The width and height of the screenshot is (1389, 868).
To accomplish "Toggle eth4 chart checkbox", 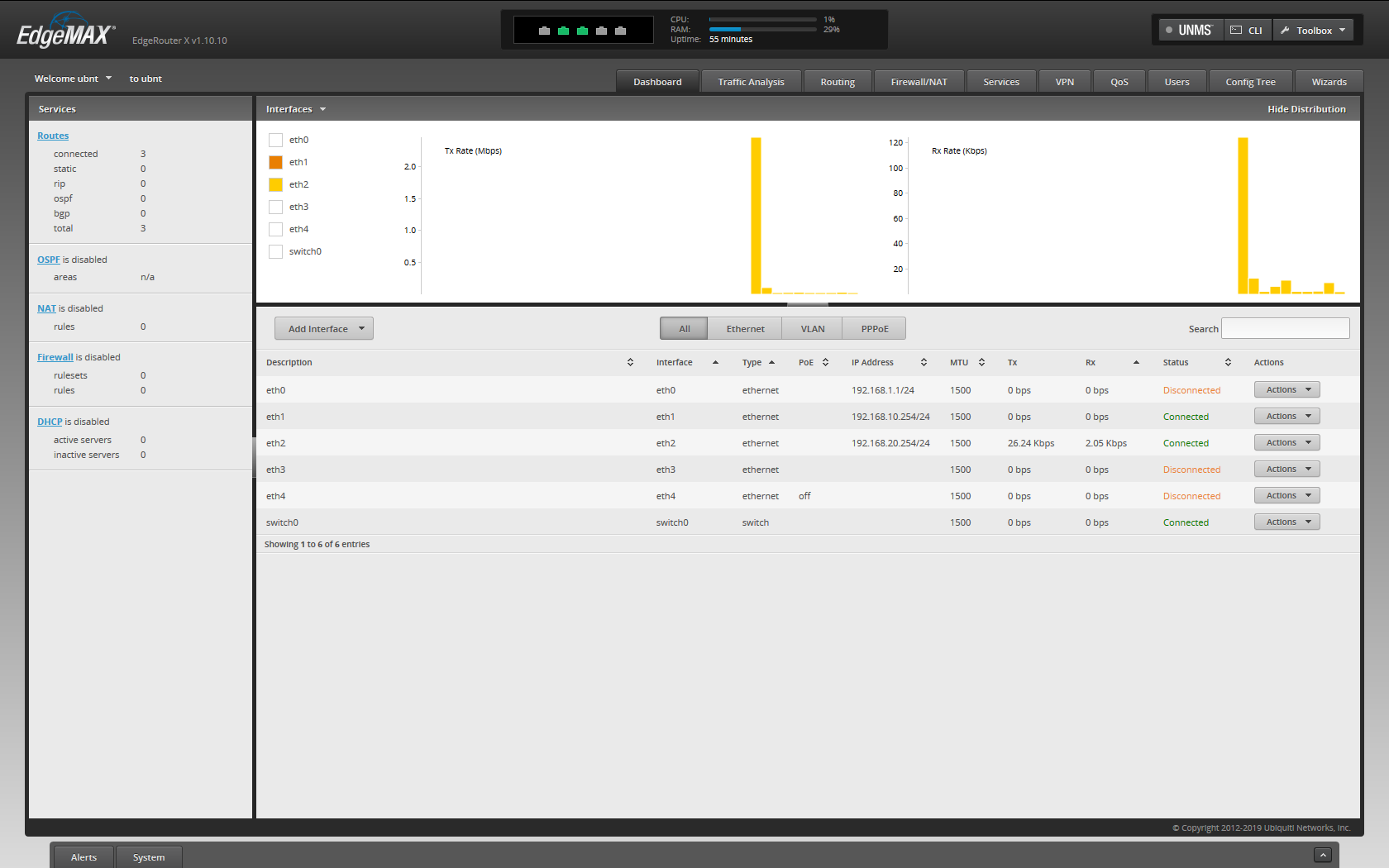I will 276,229.
